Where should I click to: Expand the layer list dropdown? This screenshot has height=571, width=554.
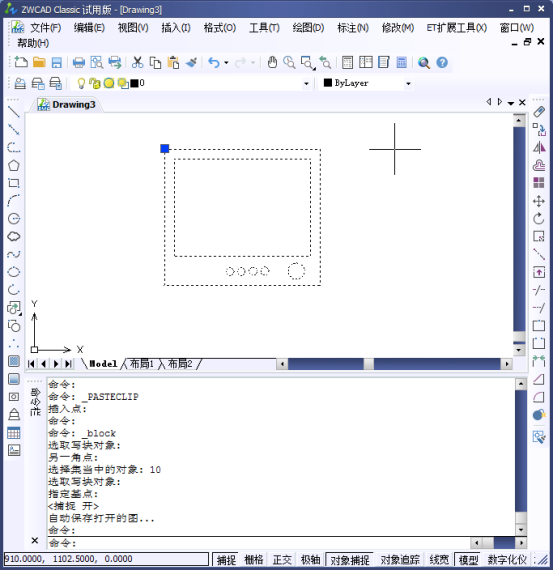point(306,84)
